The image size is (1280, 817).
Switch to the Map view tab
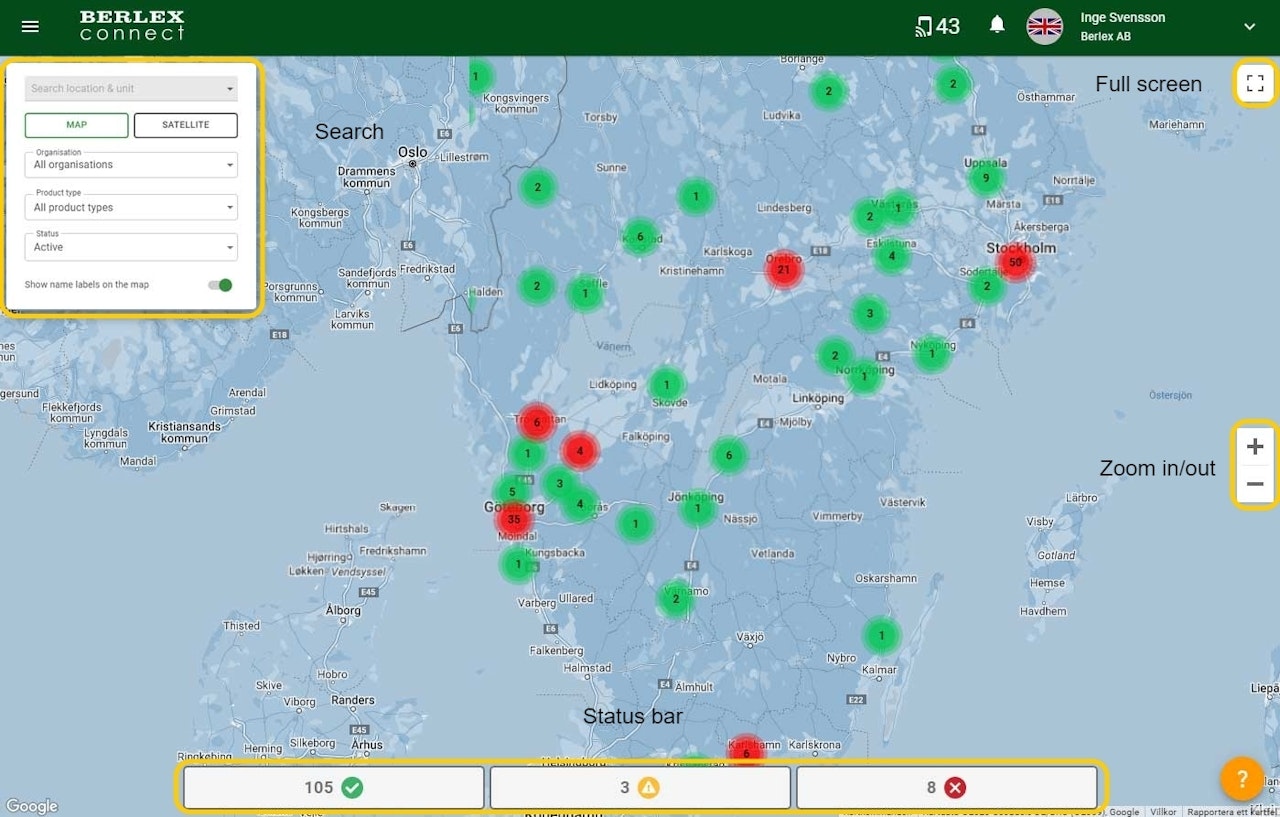[77, 125]
